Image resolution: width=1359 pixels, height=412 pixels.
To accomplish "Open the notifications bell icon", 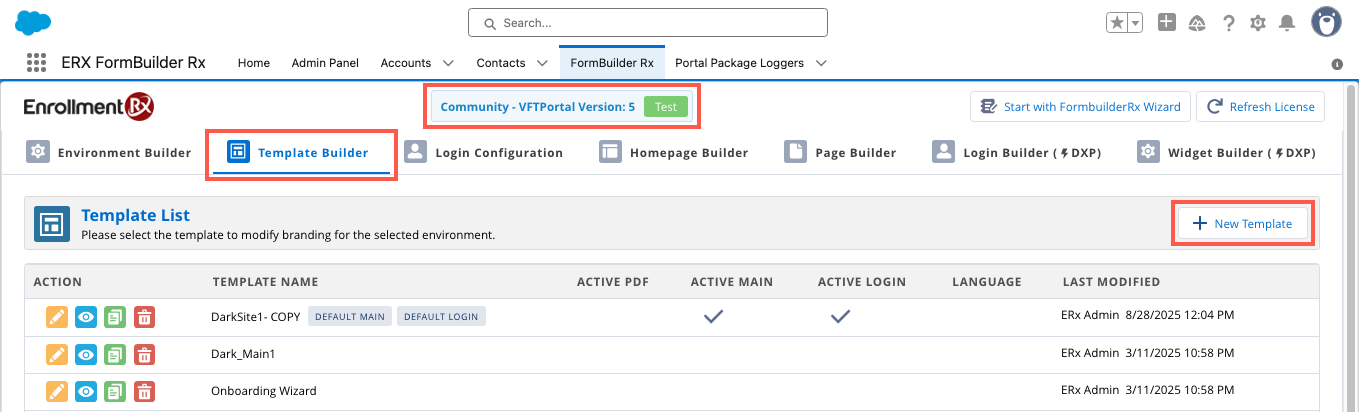I will (x=1287, y=23).
